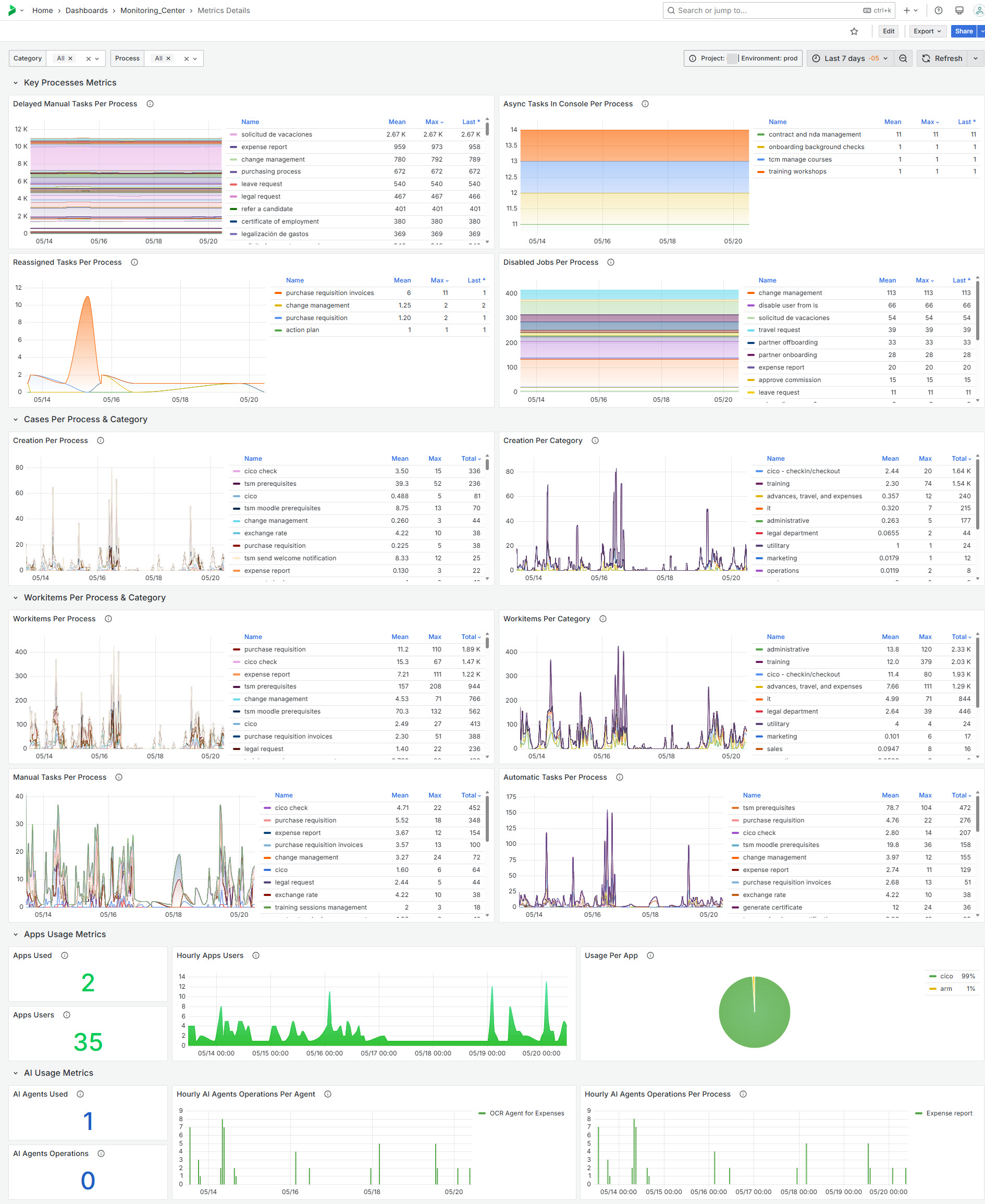Navigate to Monitoring_Center breadcrumb

click(152, 10)
